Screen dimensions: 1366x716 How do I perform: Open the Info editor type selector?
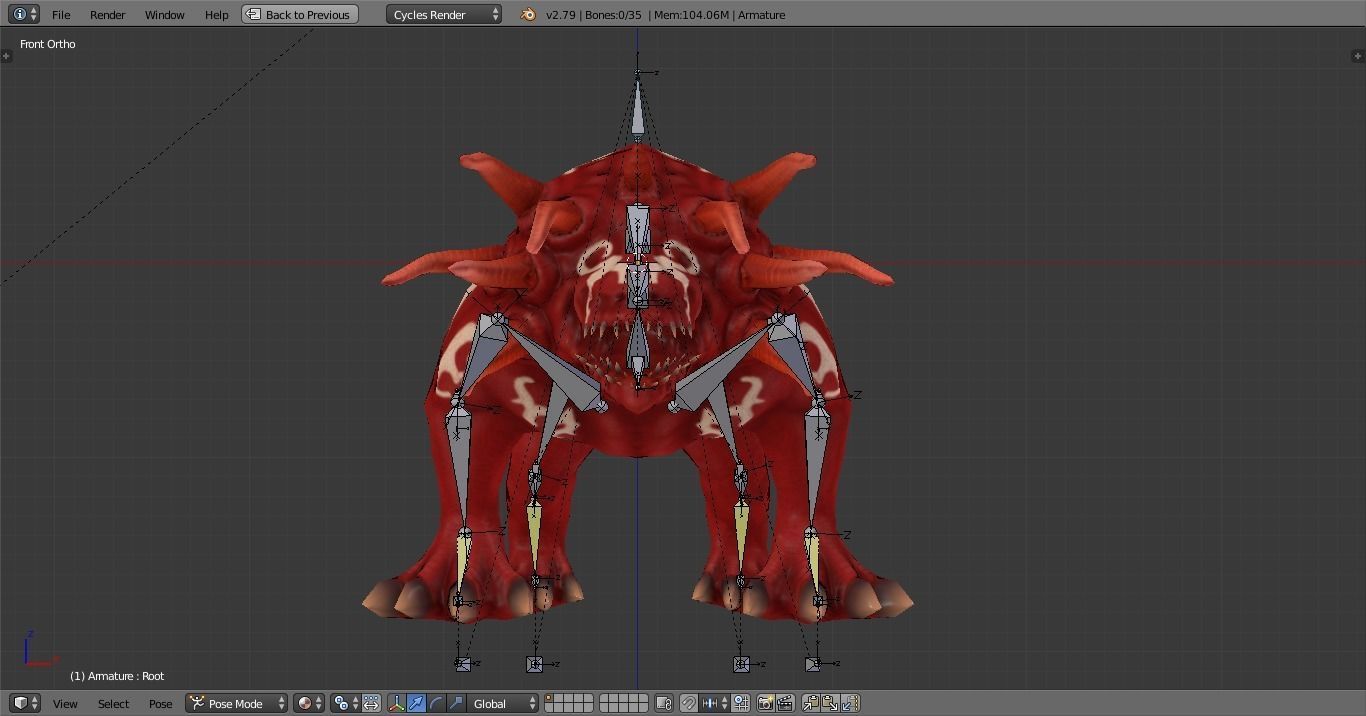(23, 14)
